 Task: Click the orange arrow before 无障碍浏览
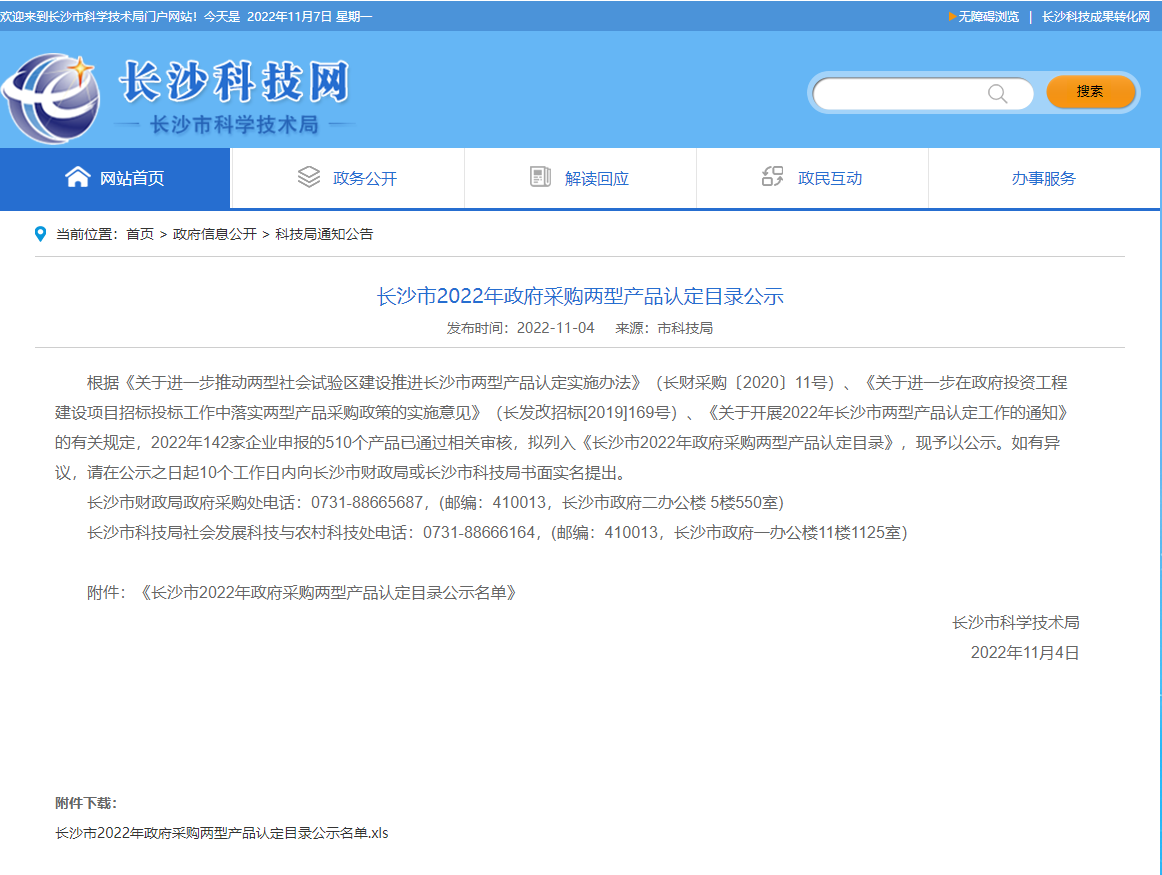[952, 16]
